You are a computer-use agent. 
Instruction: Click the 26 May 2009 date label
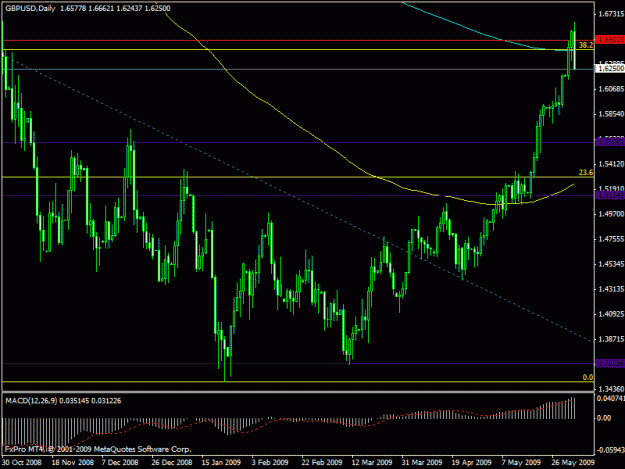tap(573, 463)
